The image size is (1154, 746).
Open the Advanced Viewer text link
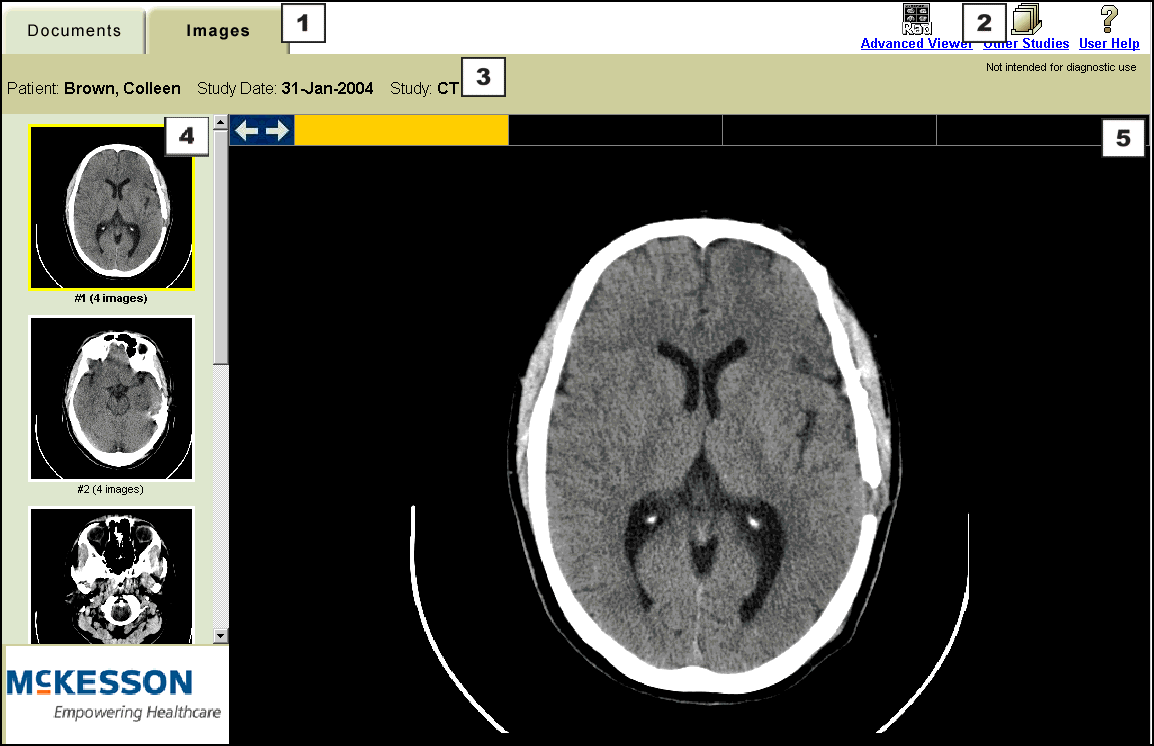coord(916,44)
